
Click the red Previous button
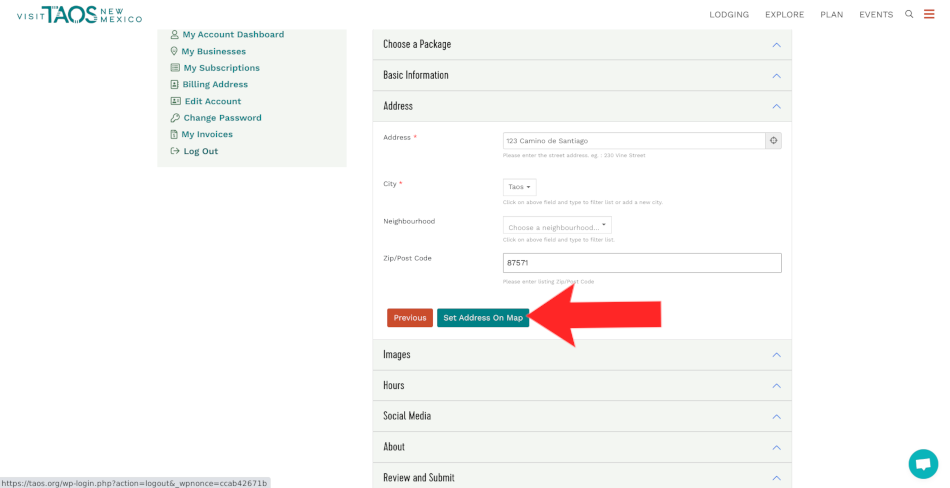[x=410, y=318]
